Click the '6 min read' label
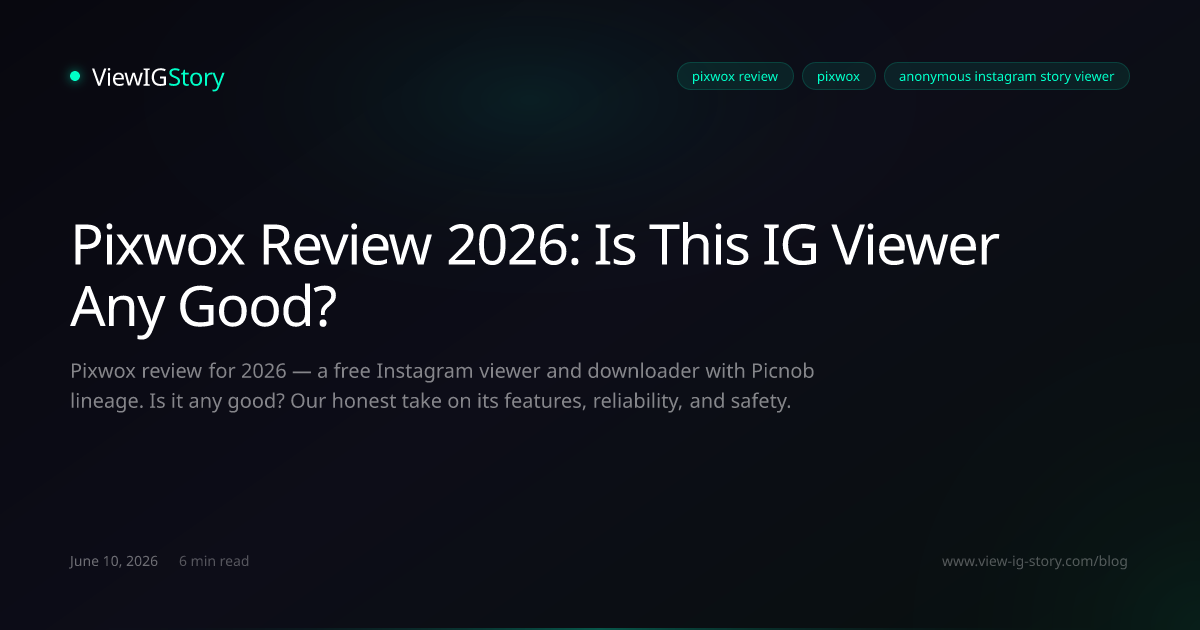Viewport: 1200px width, 630px height. 214,561
